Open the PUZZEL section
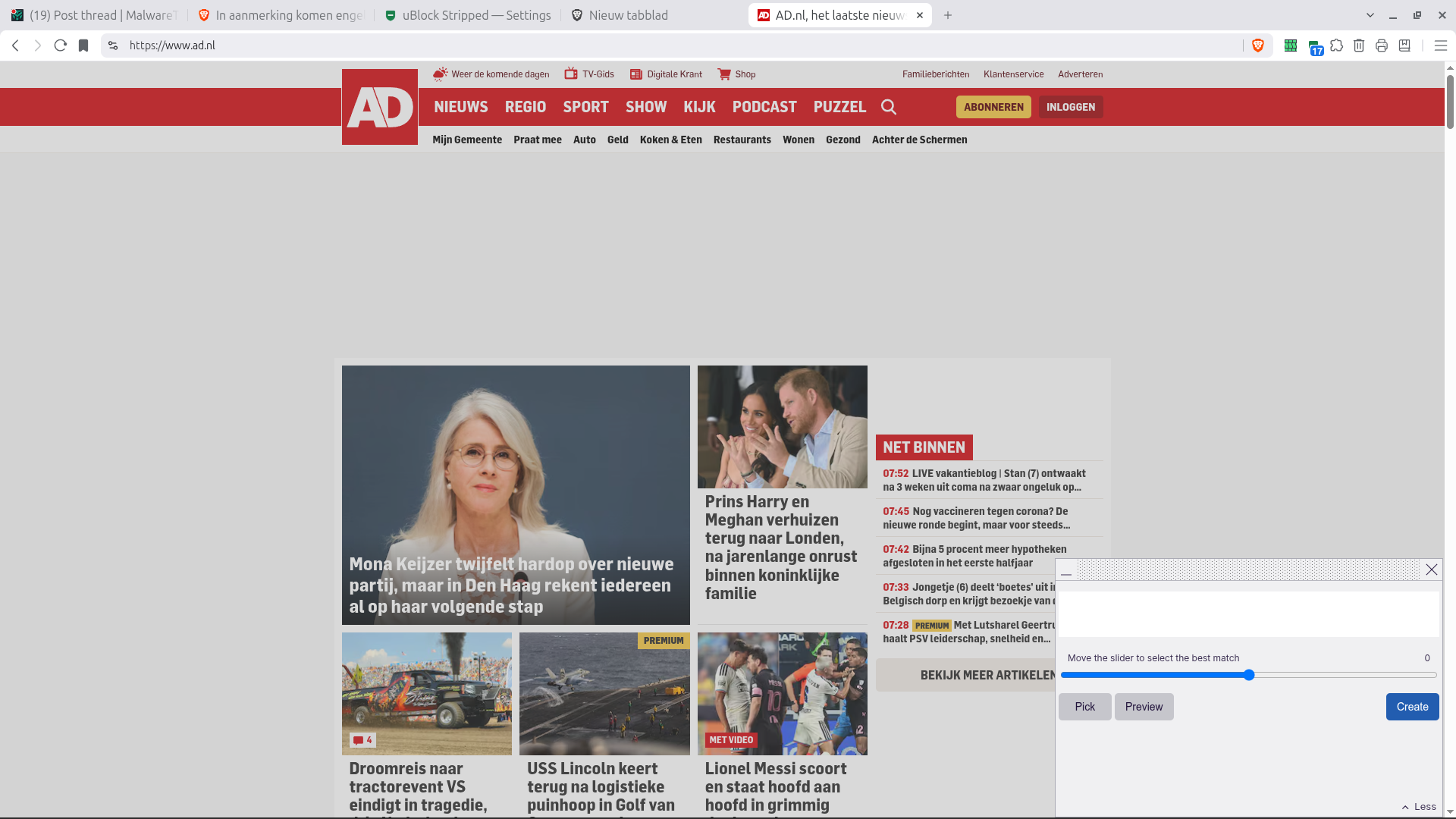Image resolution: width=1456 pixels, height=819 pixels. tap(839, 107)
